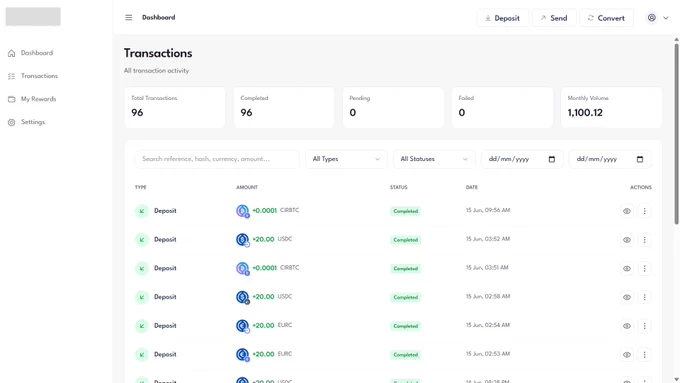Click deposit arrow icon on 03:51 AM row
Image resolution: width=680 pixels, height=383 pixels.
point(142,268)
